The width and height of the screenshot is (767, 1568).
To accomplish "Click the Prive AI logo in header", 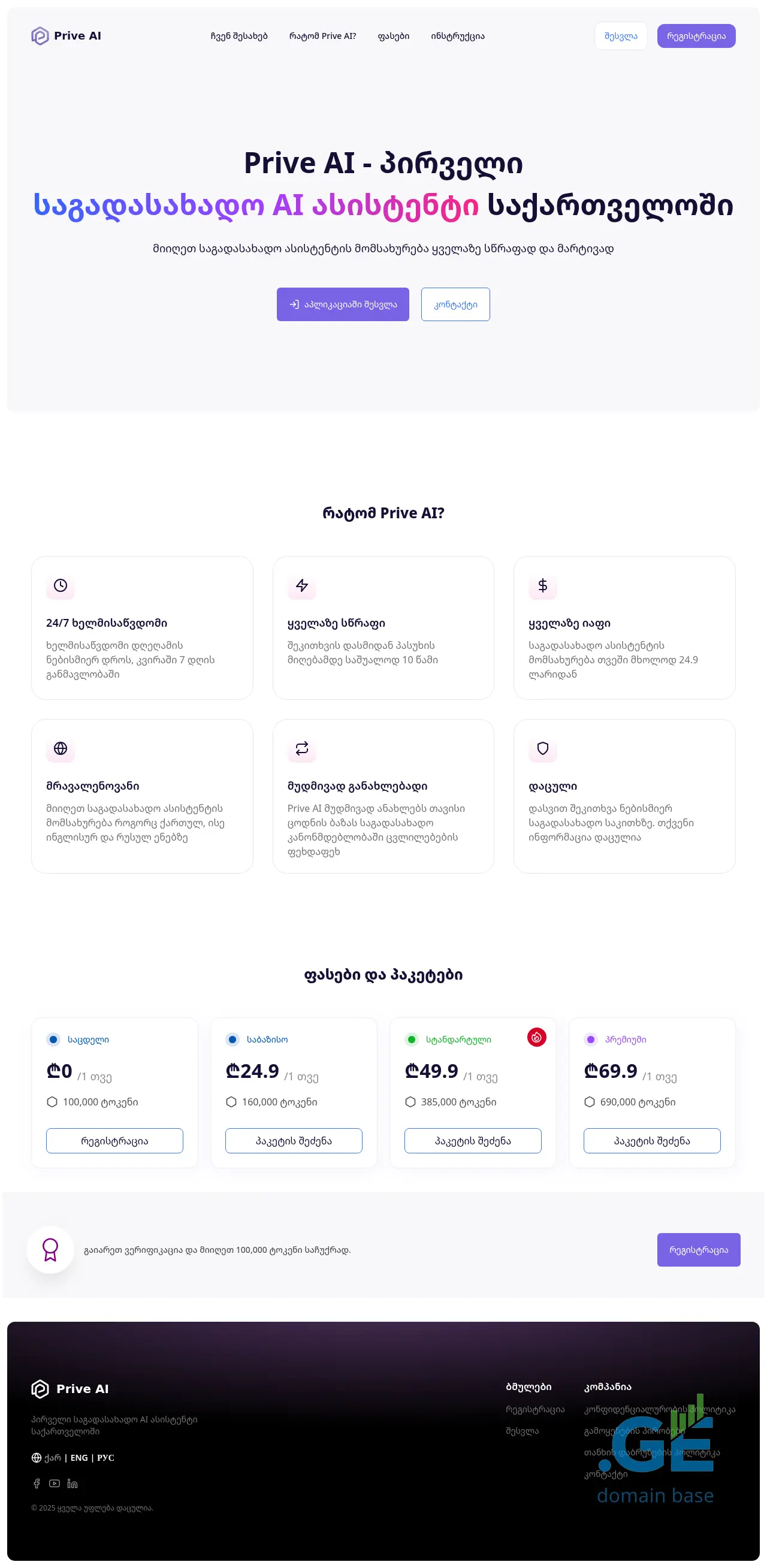I will click(67, 36).
